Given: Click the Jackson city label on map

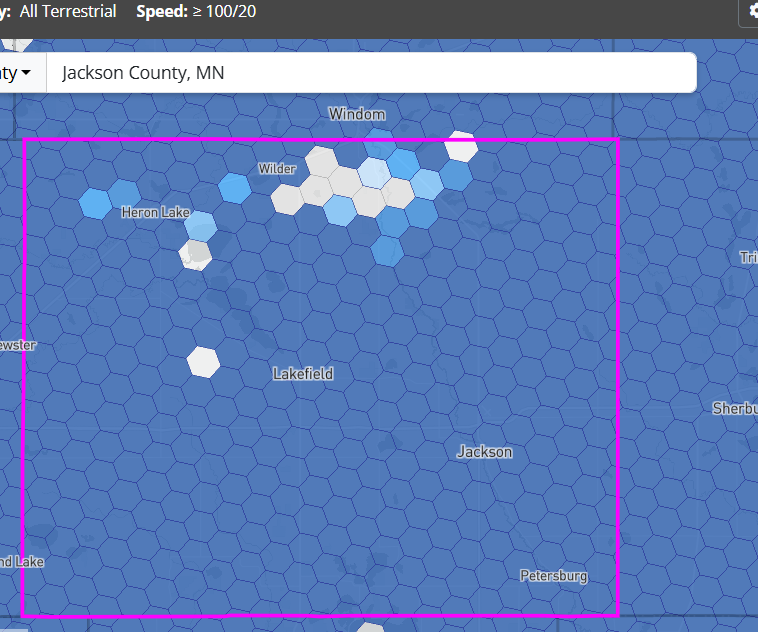Looking at the screenshot, I should pos(485,452).
